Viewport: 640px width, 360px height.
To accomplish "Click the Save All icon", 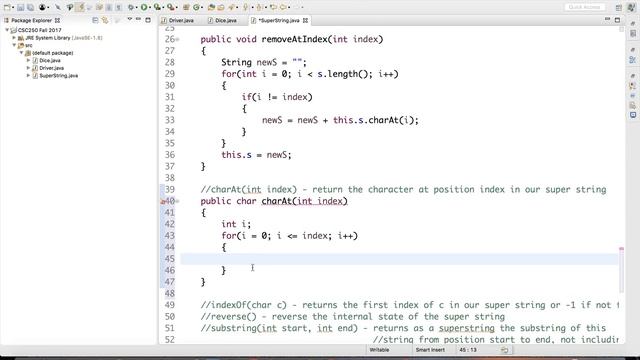I will coord(30,7).
